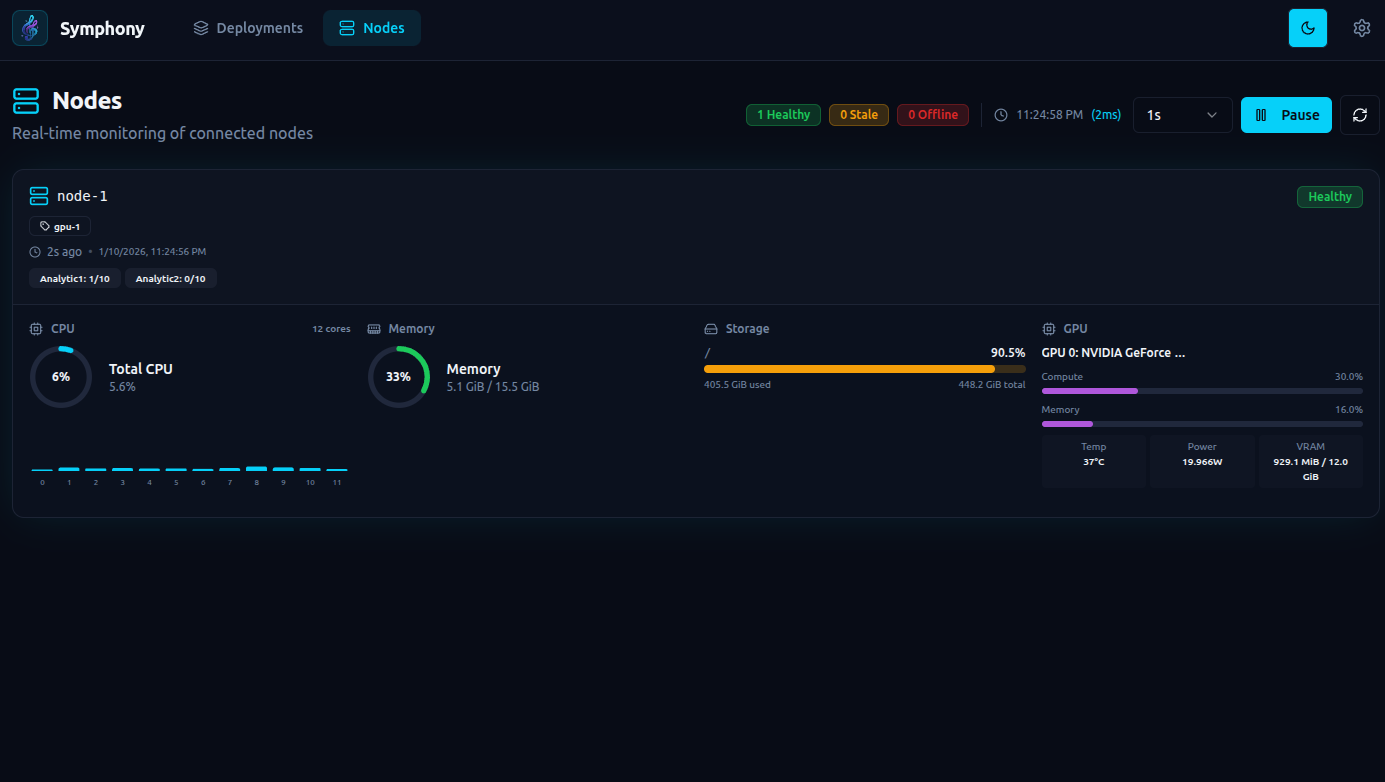Click the 90.5% storage percentage

tap(1008, 353)
